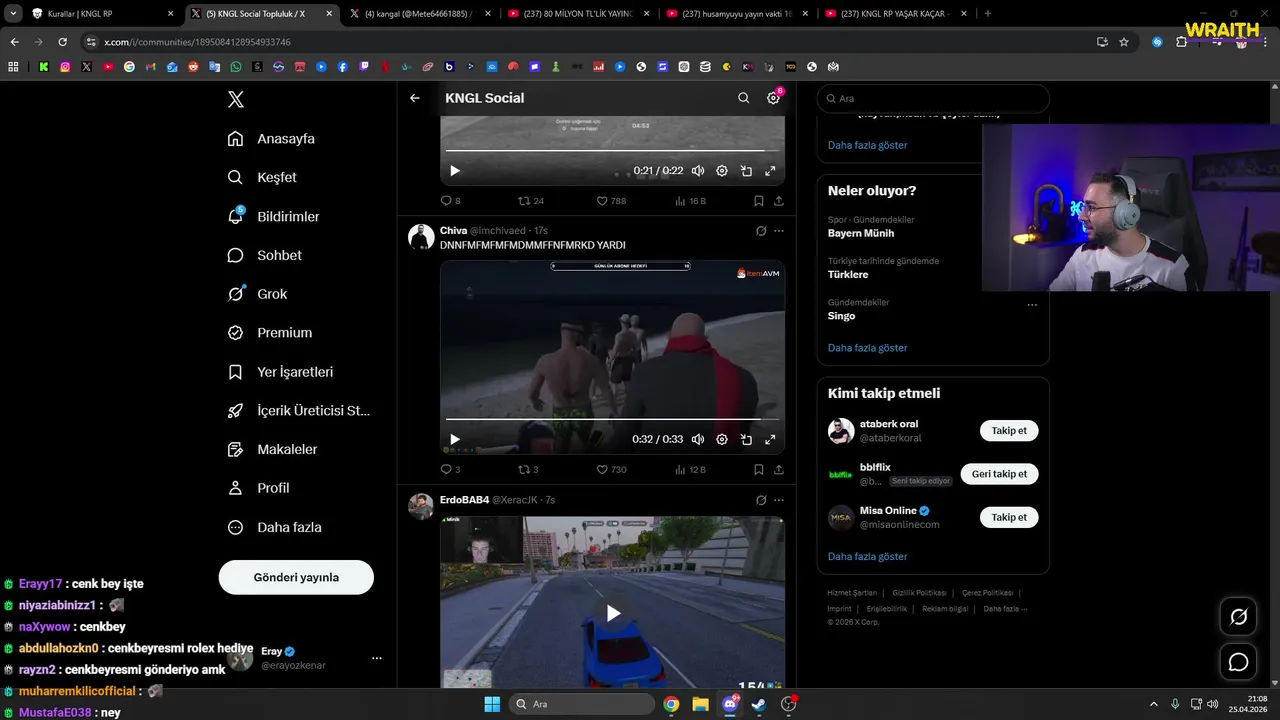Like Chiva's post with 730 likes
The image size is (1280, 720).
[x=611, y=470]
